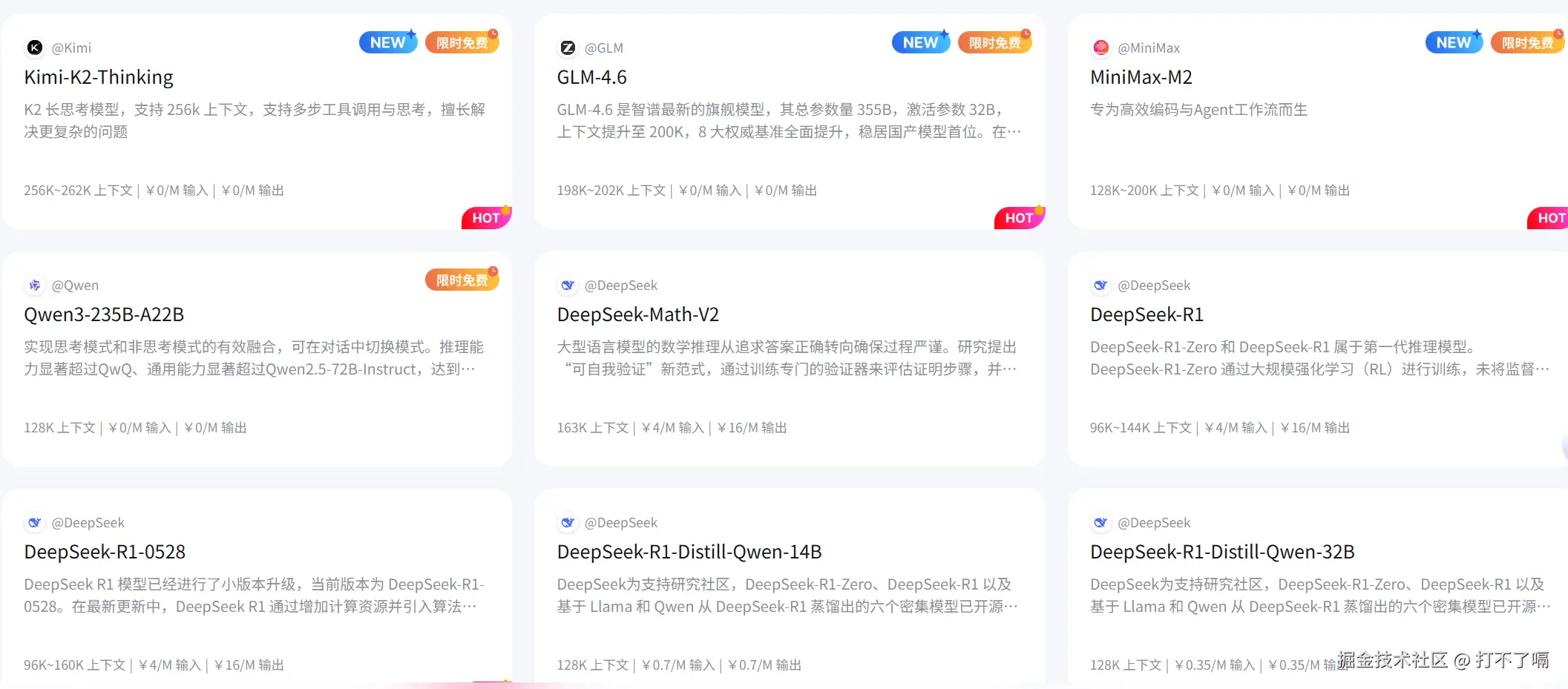Click the description starting 'K2 长思考模型'
The height and width of the screenshot is (689, 1568).
pyautogui.click(x=255, y=121)
